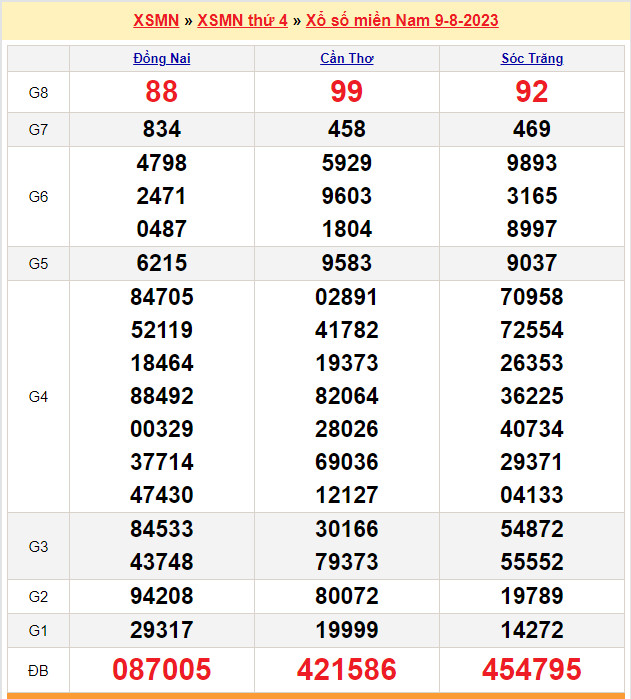Image resolution: width=631 pixels, height=699 pixels.
Task: Select Sóc Trăng special prize 454795
Action: coord(532,669)
